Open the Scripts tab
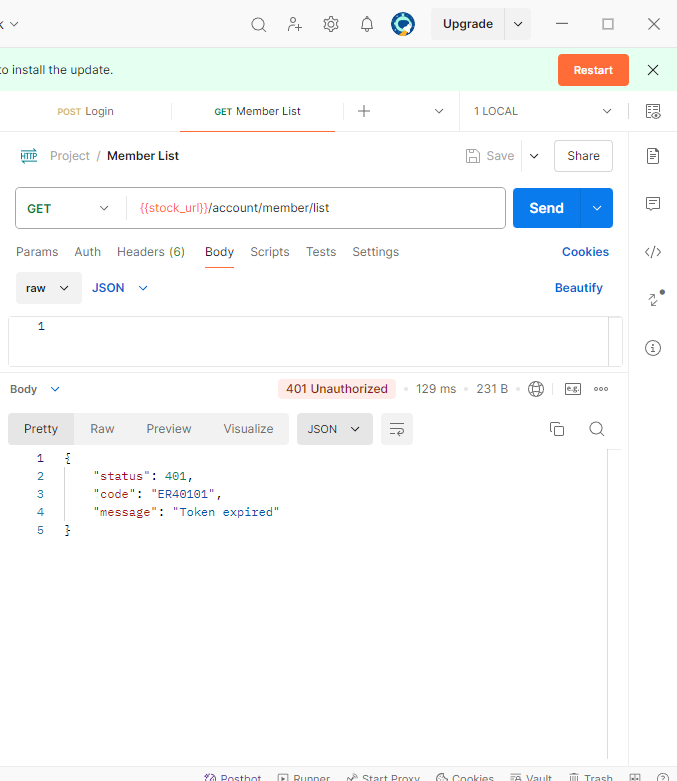The height and width of the screenshot is (781, 677). click(x=270, y=252)
